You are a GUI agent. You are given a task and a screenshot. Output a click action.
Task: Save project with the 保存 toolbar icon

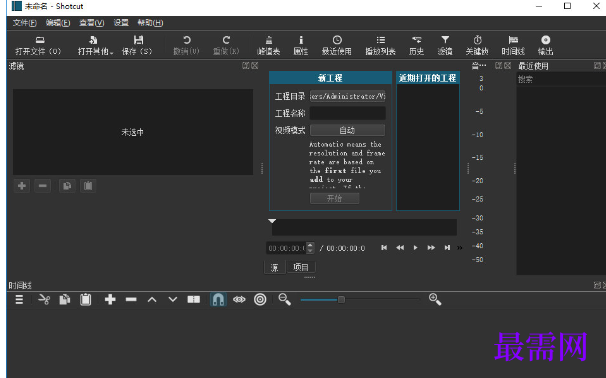click(137, 45)
